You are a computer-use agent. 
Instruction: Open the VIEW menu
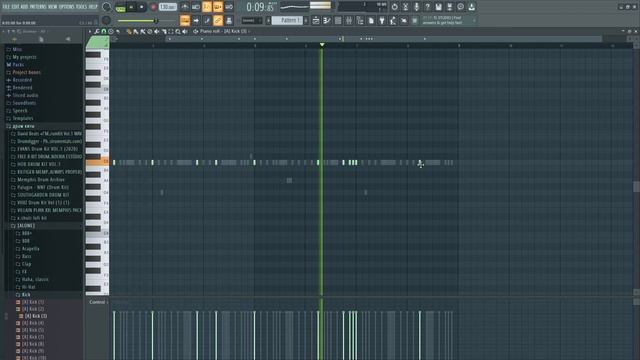pos(53,7)
